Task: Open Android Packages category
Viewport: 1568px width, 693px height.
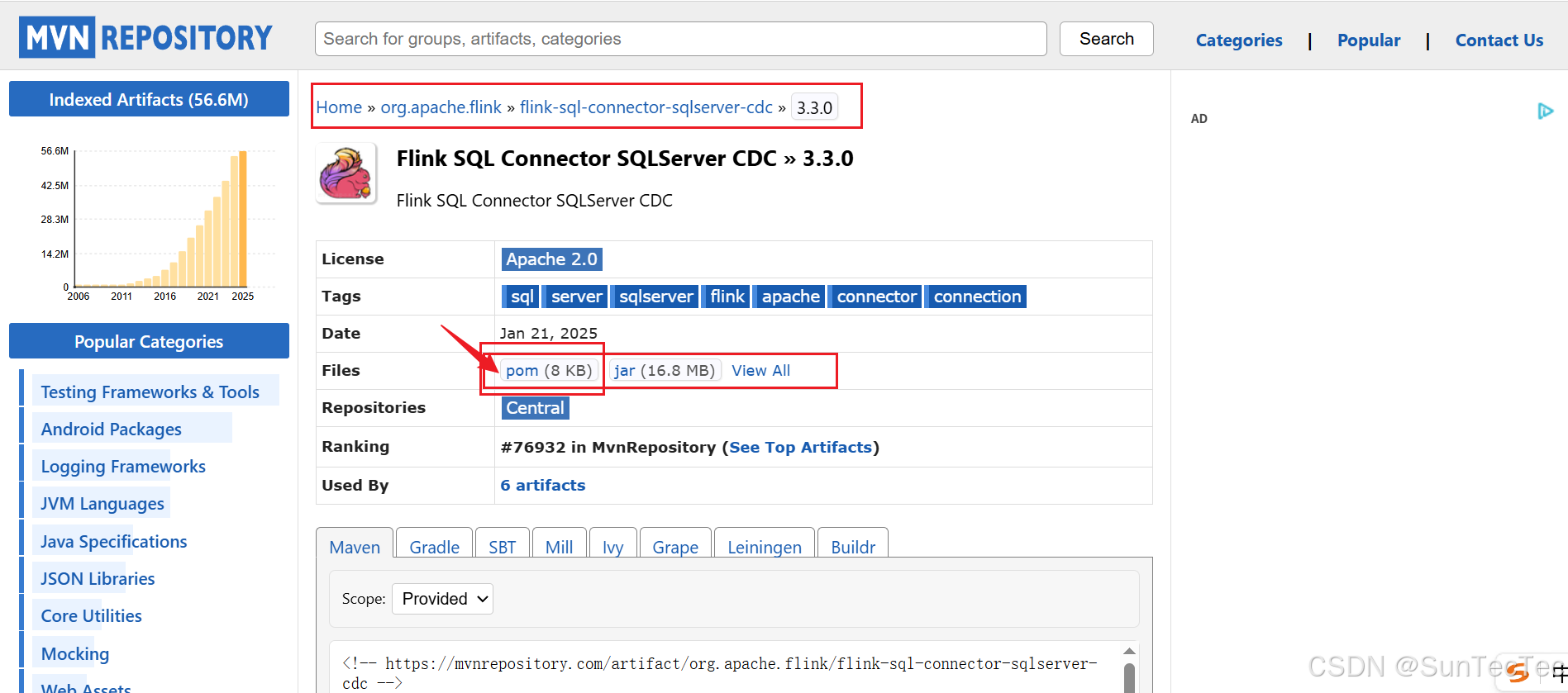Action: point(112,430)
